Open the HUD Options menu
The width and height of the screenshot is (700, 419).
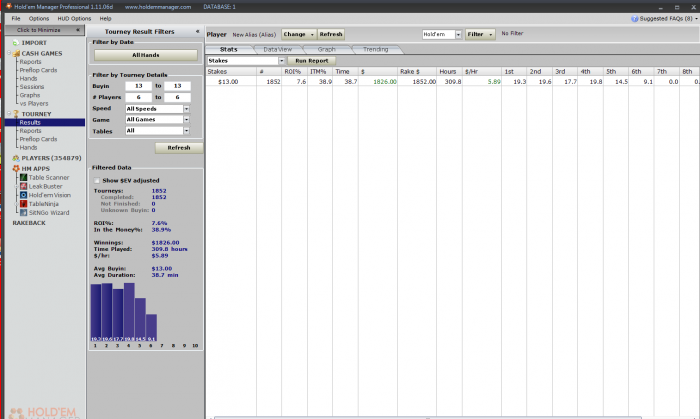74,19
